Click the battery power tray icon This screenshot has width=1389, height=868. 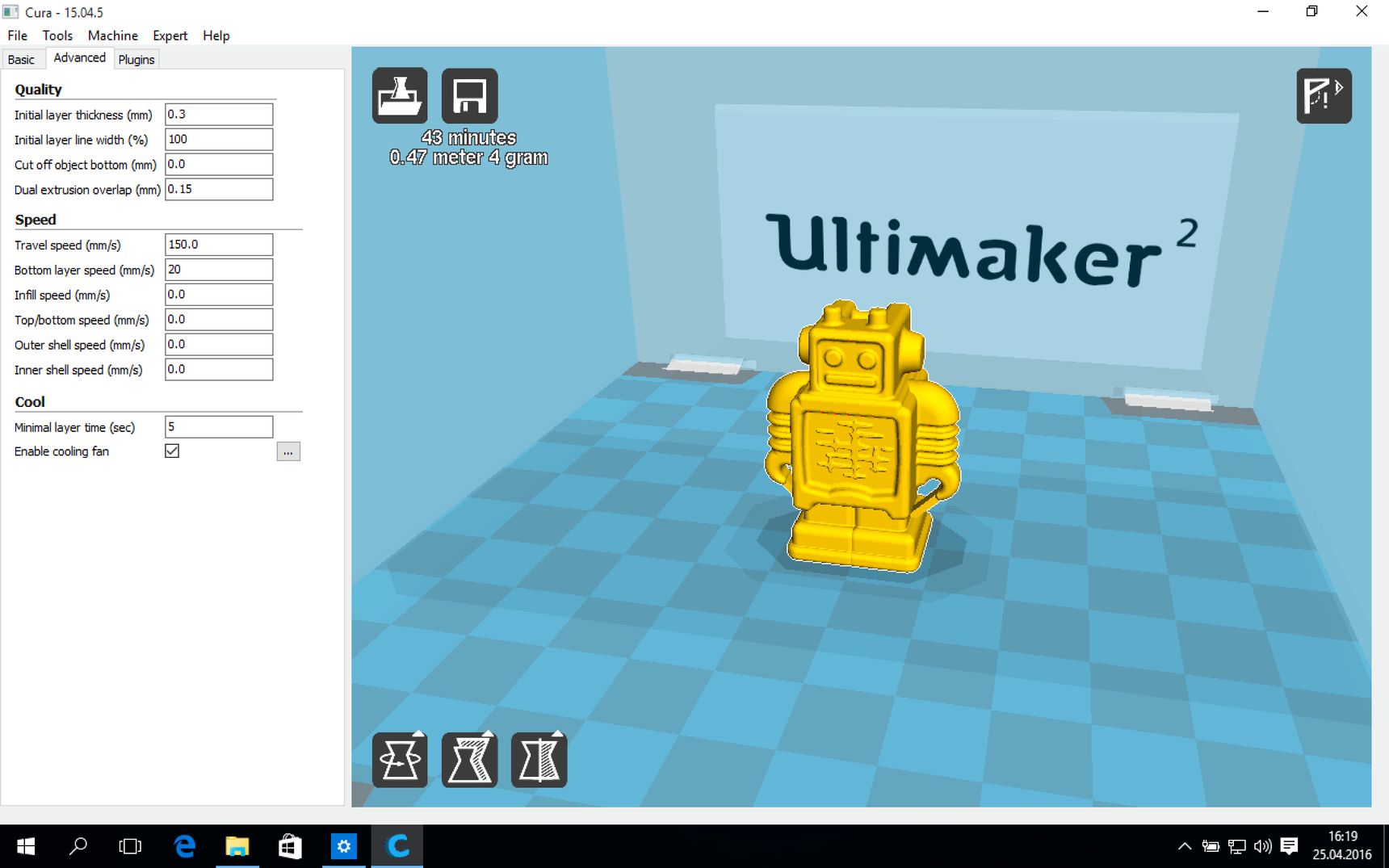click(1211, 846)
